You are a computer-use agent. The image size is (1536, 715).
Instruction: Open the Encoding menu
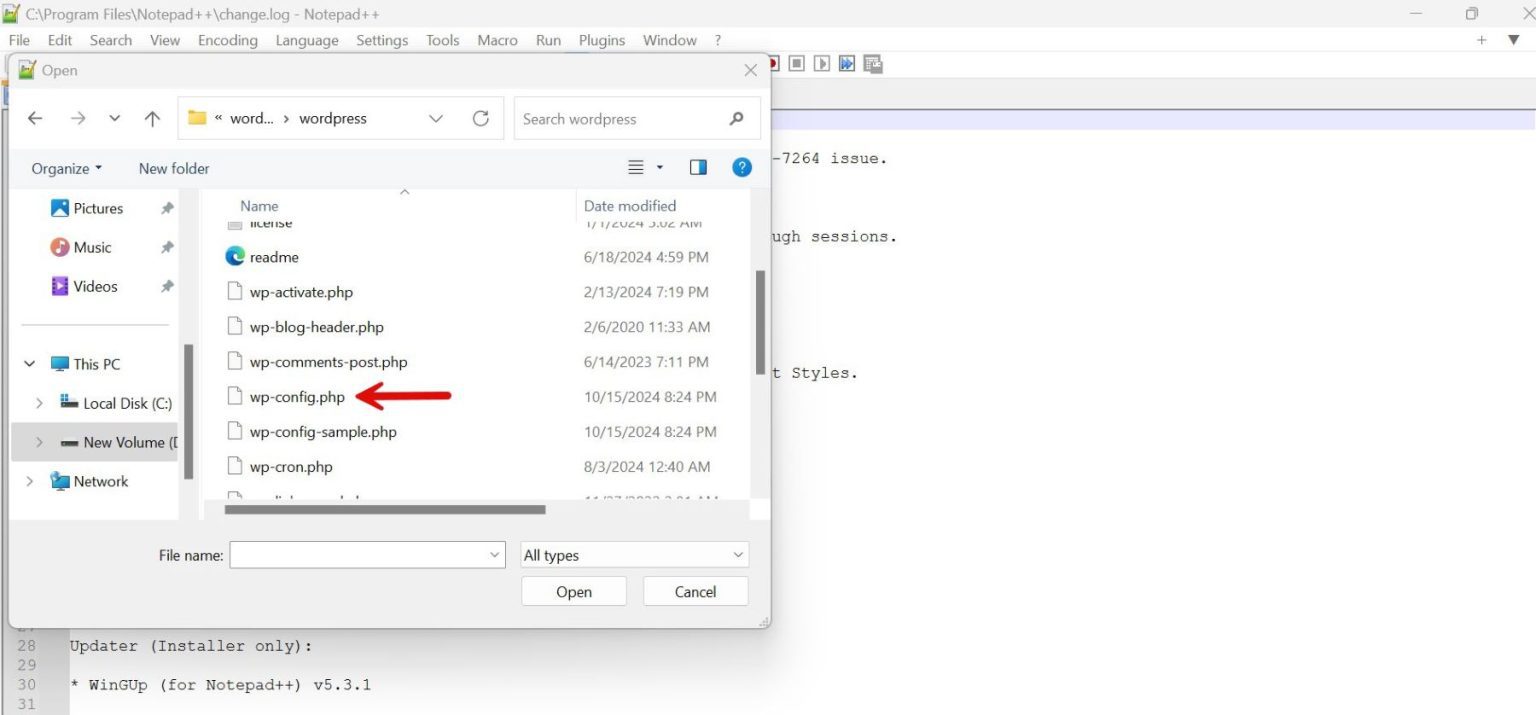(x=227, y=40)
